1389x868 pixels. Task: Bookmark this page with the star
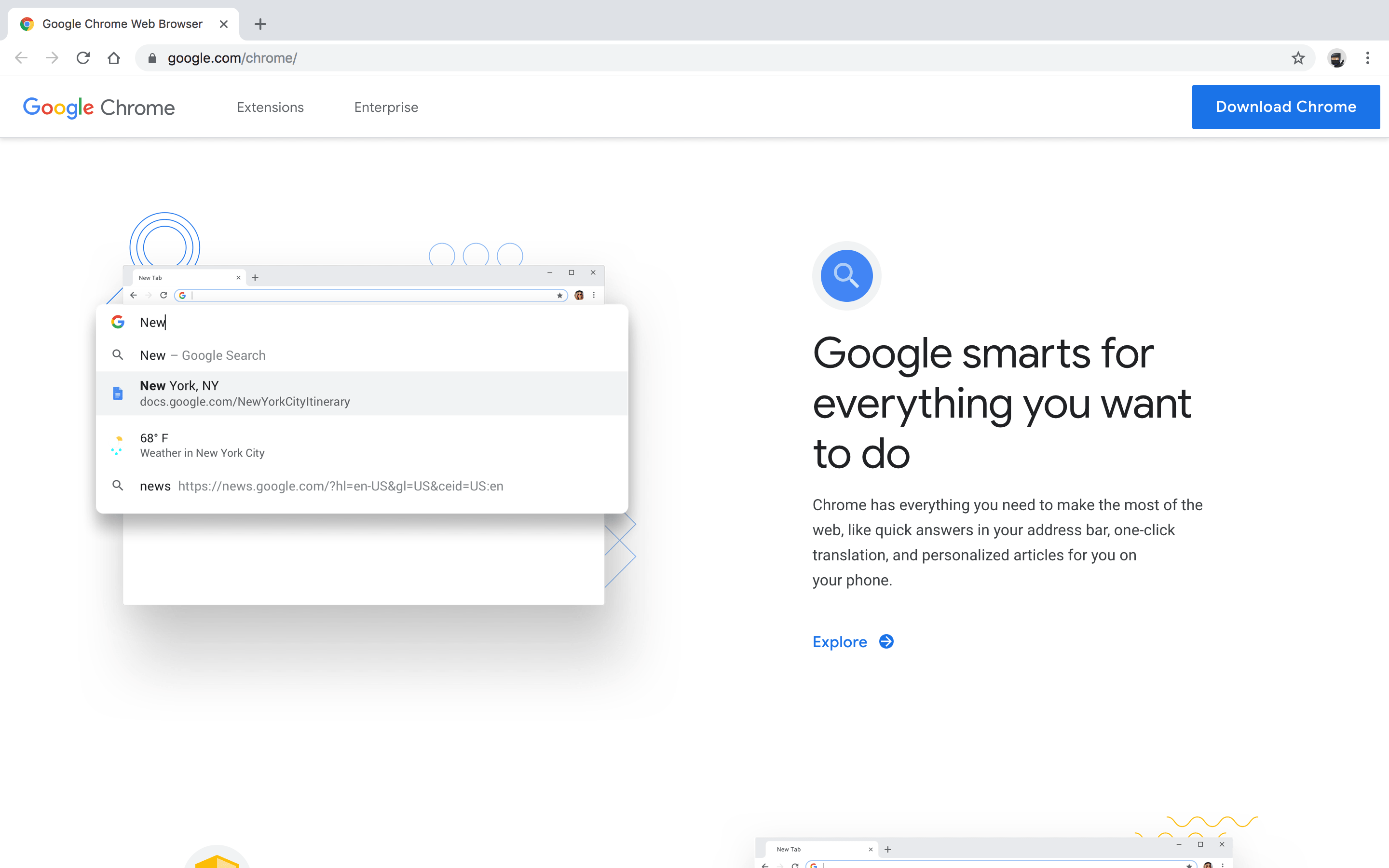(x=1298, y=58)
